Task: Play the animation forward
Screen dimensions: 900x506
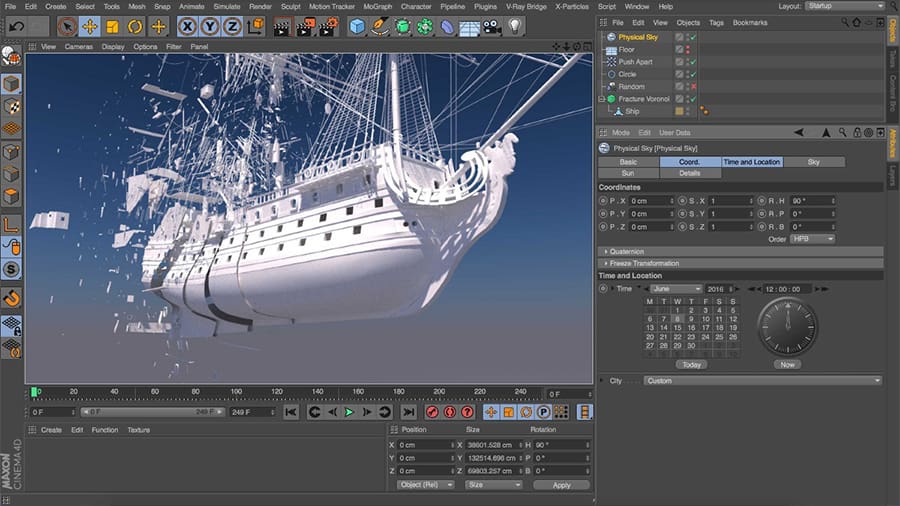Action: [349, 412]
